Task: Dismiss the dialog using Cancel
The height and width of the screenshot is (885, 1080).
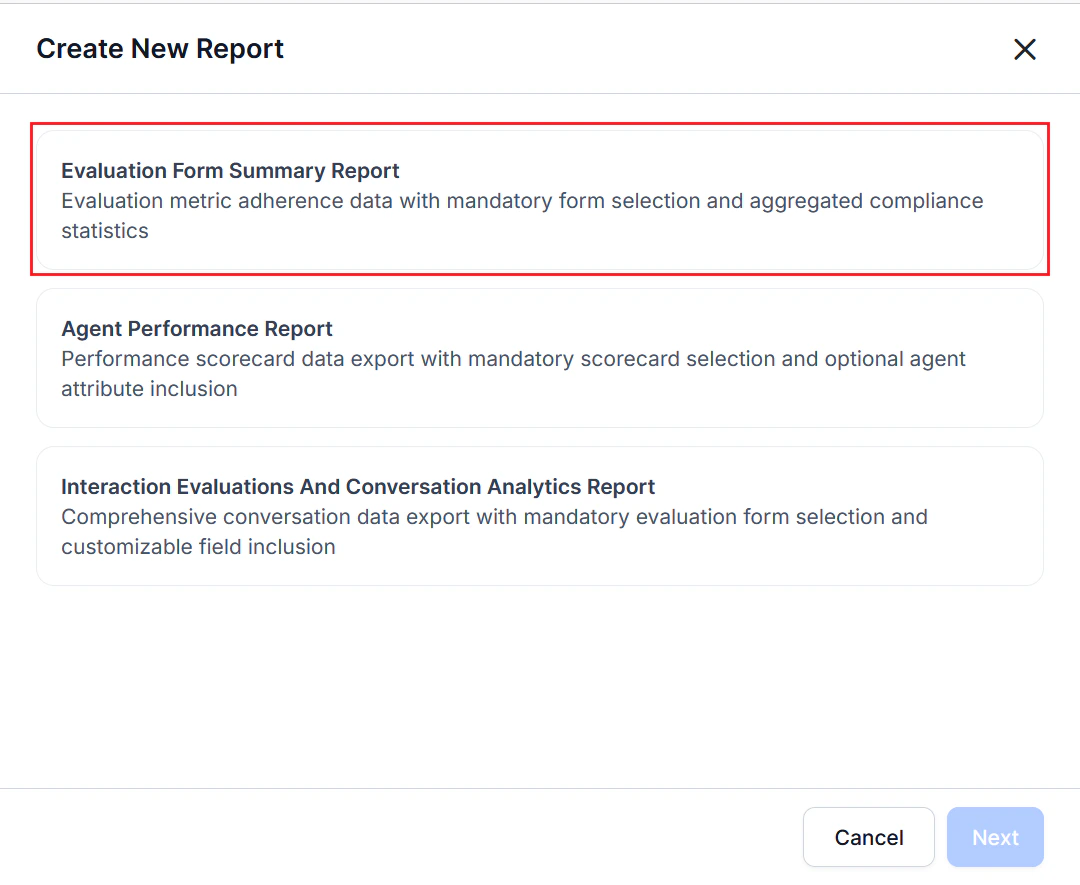Action: [868, 837]
